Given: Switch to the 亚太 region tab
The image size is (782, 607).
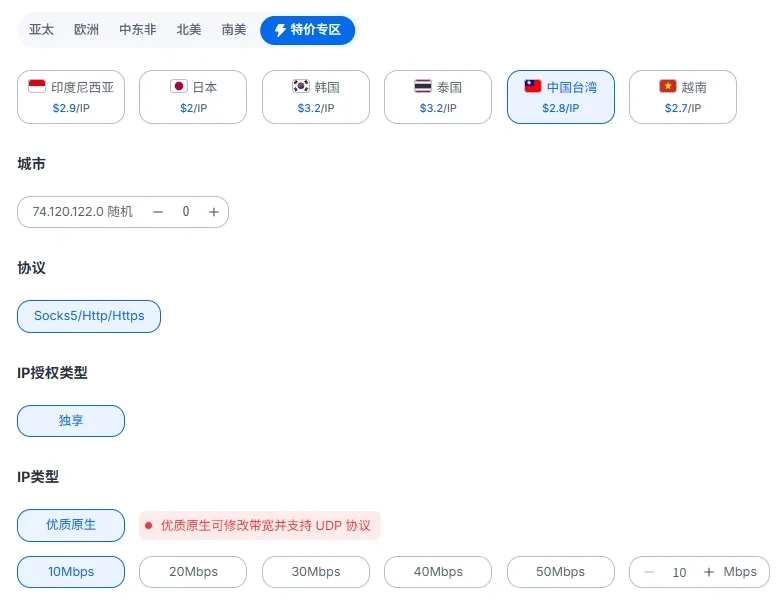Looking at the screenshot, I should 41,30.
